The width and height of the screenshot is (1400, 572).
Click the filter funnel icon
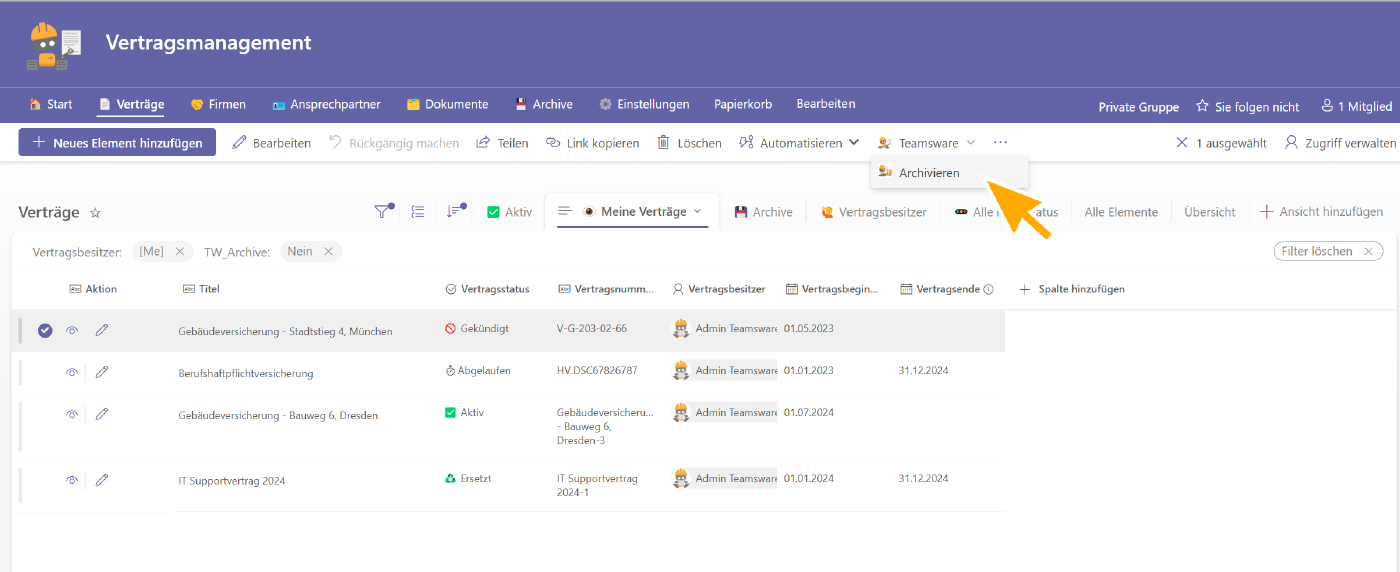pyautogui.click(x=383, y=211)
